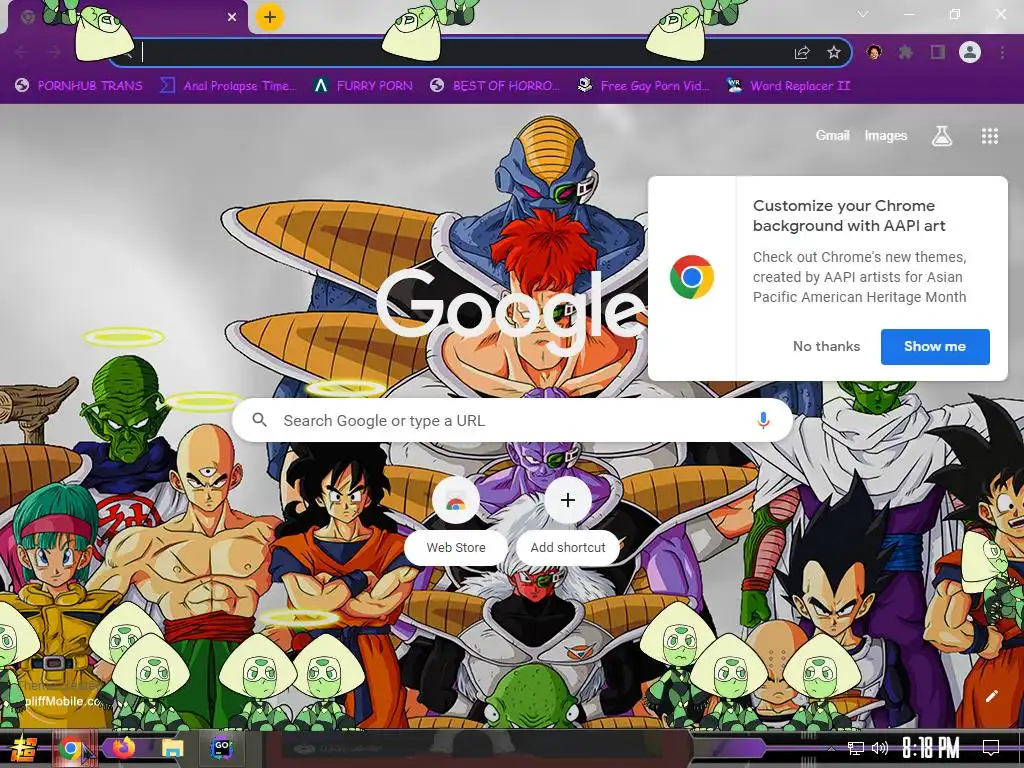1024x768 pixels.
Task: Open the Extensions puzzle-piece menu
Action: tap(906, 52)
